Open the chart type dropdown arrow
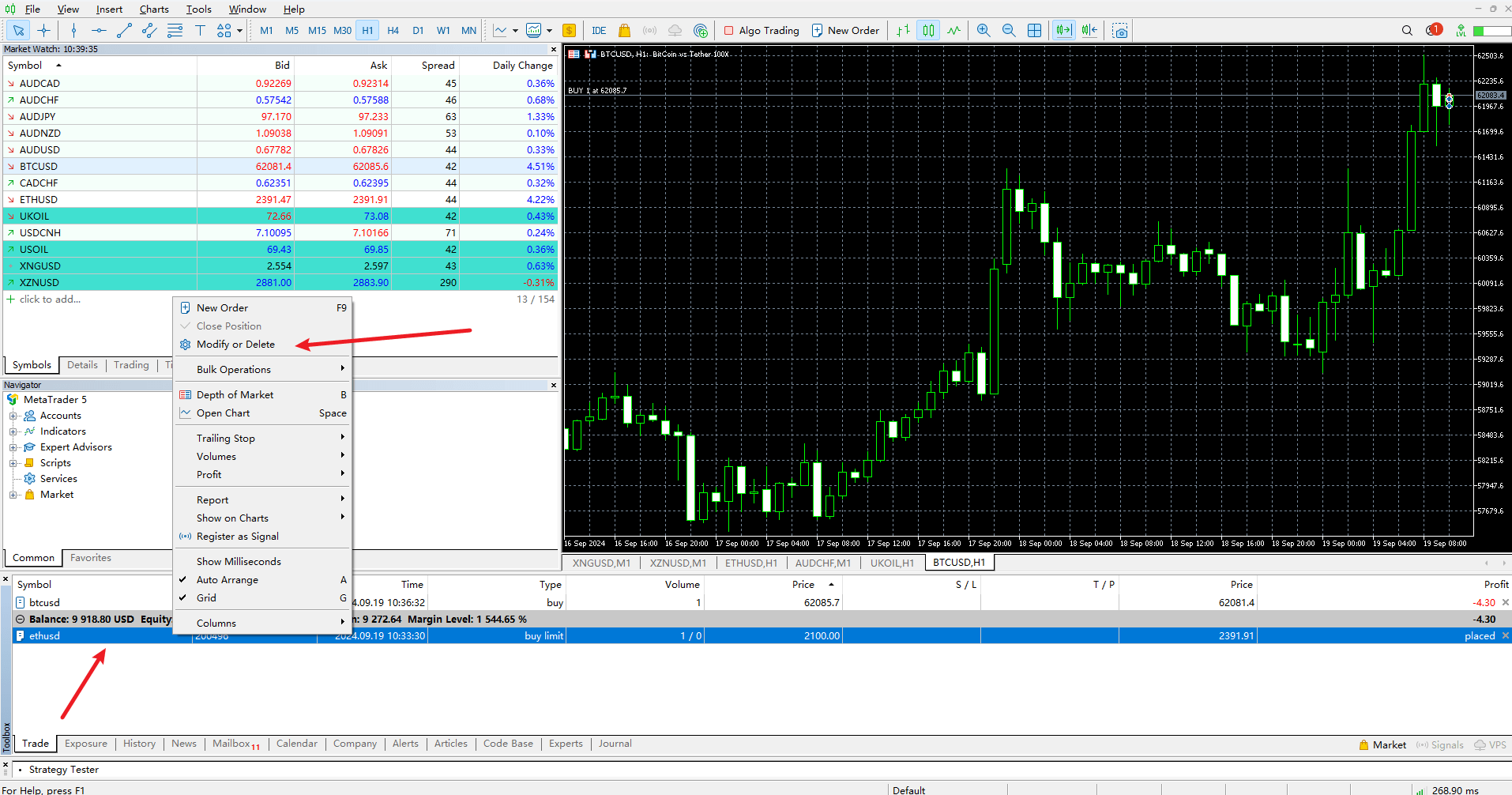This screenshot has height=795, width=1512. point(515,31)
